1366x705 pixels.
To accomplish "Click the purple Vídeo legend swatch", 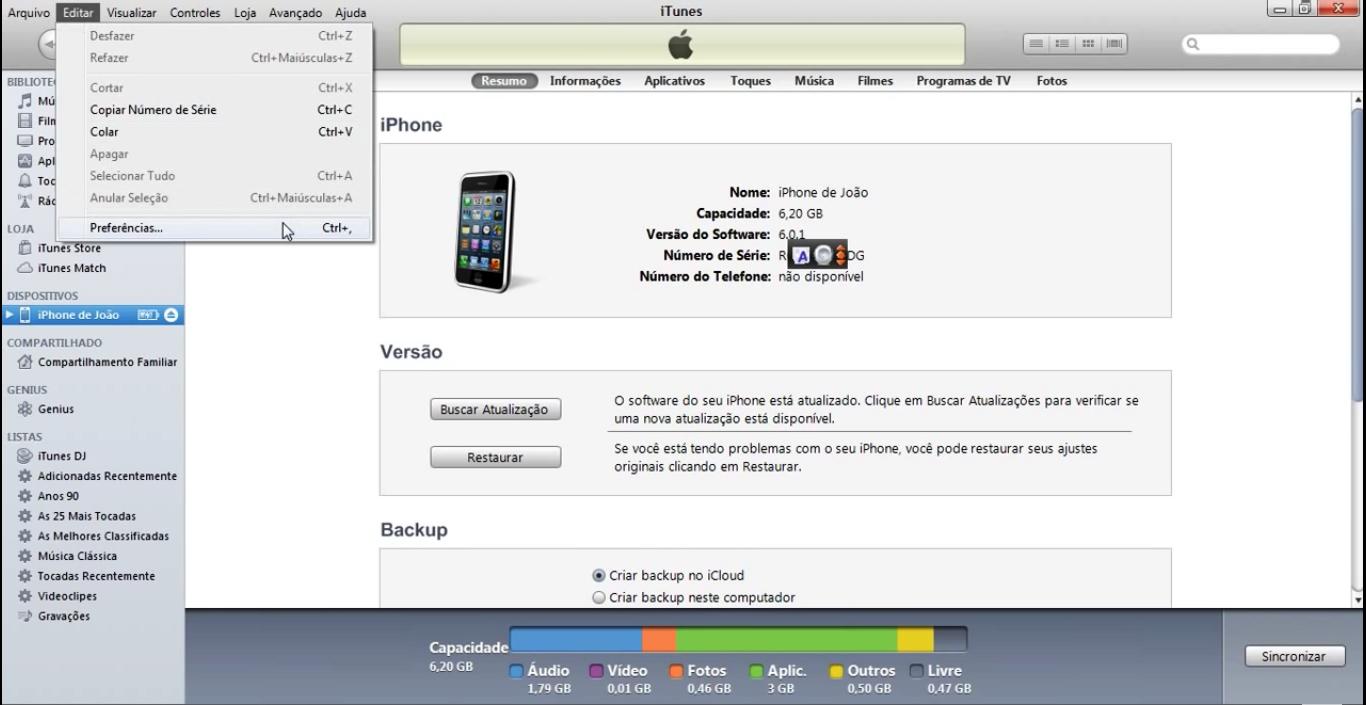I will (x=596, y=671).
